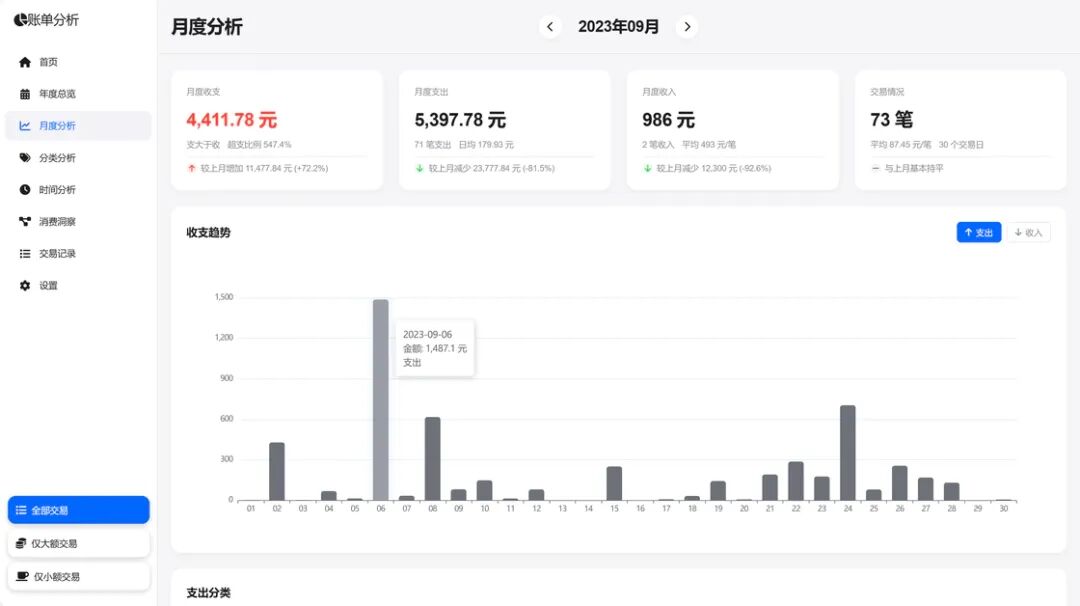Select 月度分析 in the sidebar

coord(79,125)
